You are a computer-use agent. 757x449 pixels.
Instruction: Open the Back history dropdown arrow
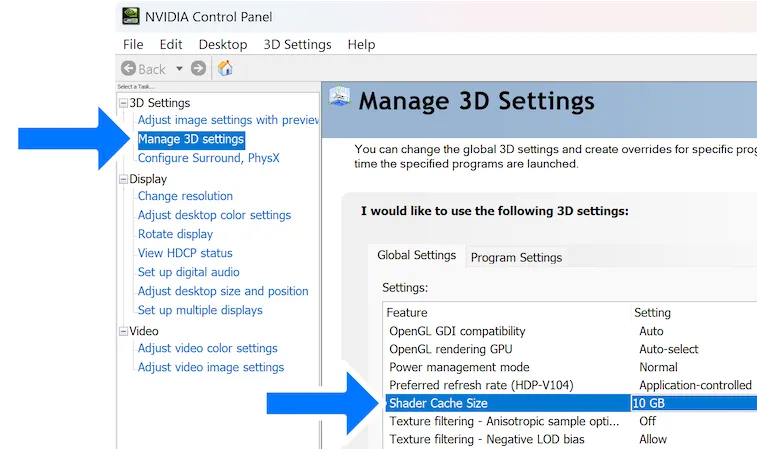(x=179, y=69)
